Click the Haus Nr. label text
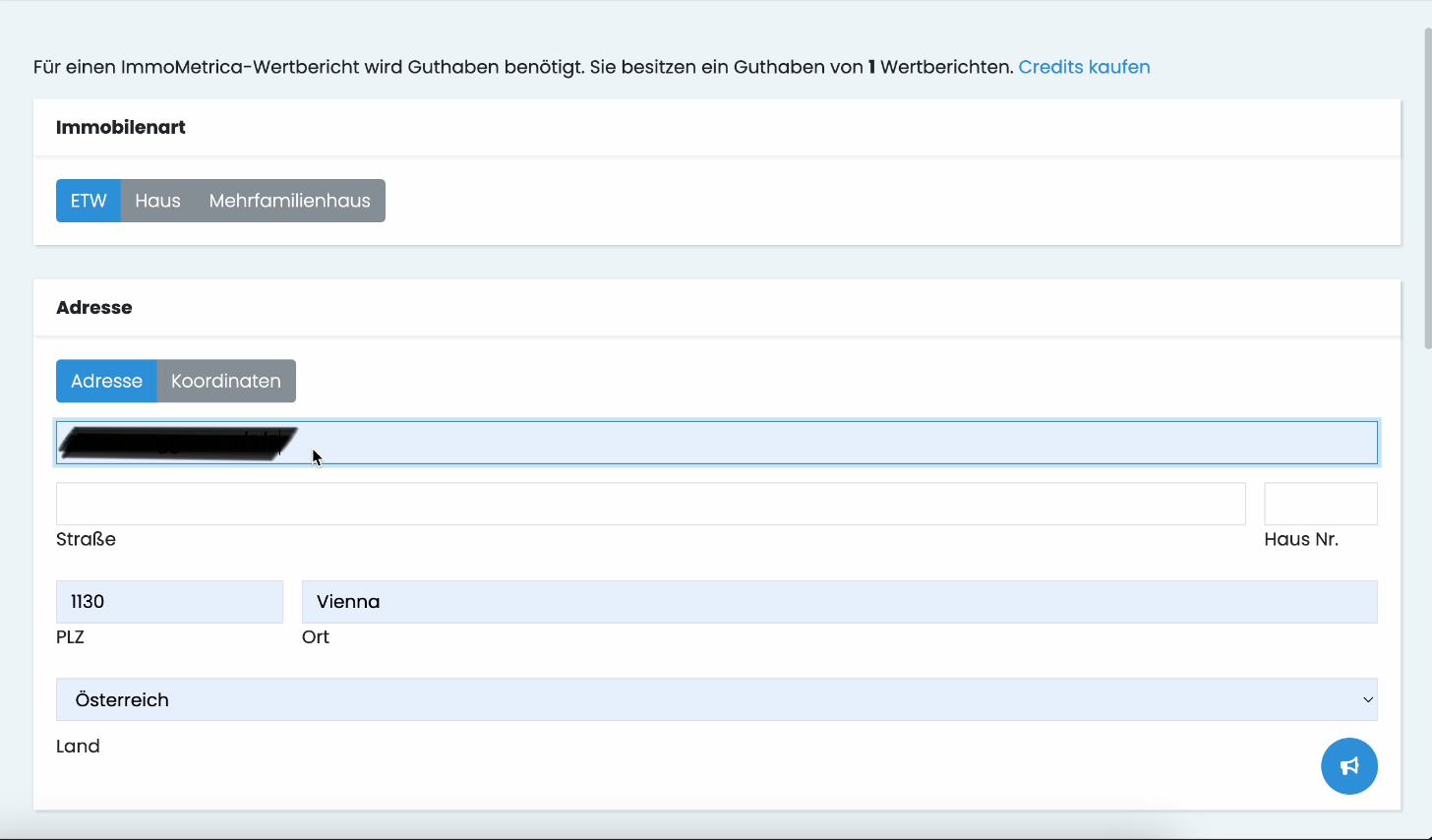1432x840 pixels. [x=1300, y=539]
